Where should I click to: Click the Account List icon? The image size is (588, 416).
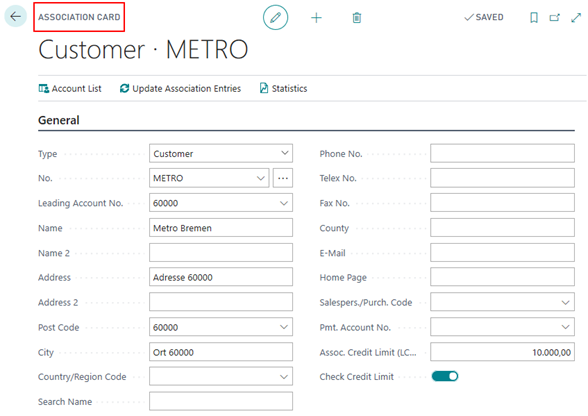[44, 89]
